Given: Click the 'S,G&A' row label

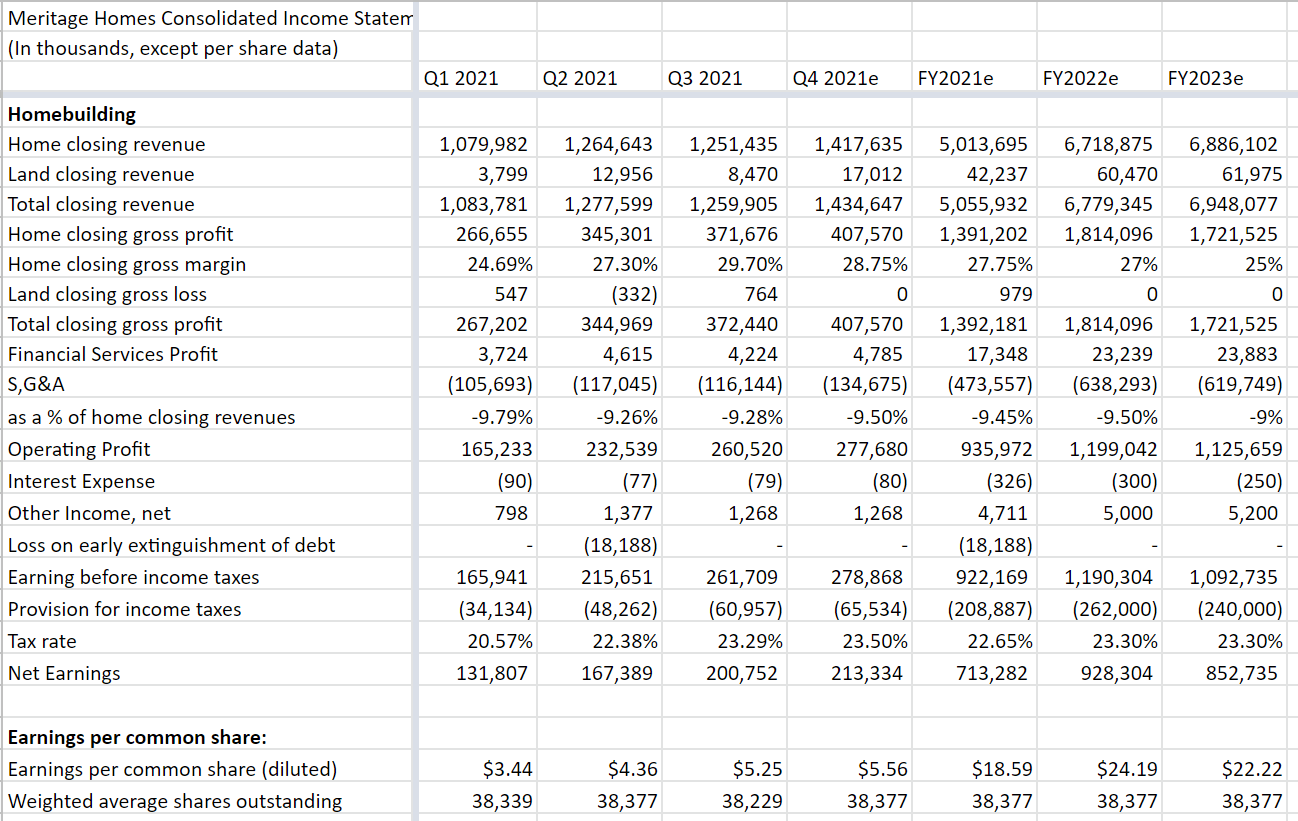Looking at the screenshot, I should click(37, 384).
